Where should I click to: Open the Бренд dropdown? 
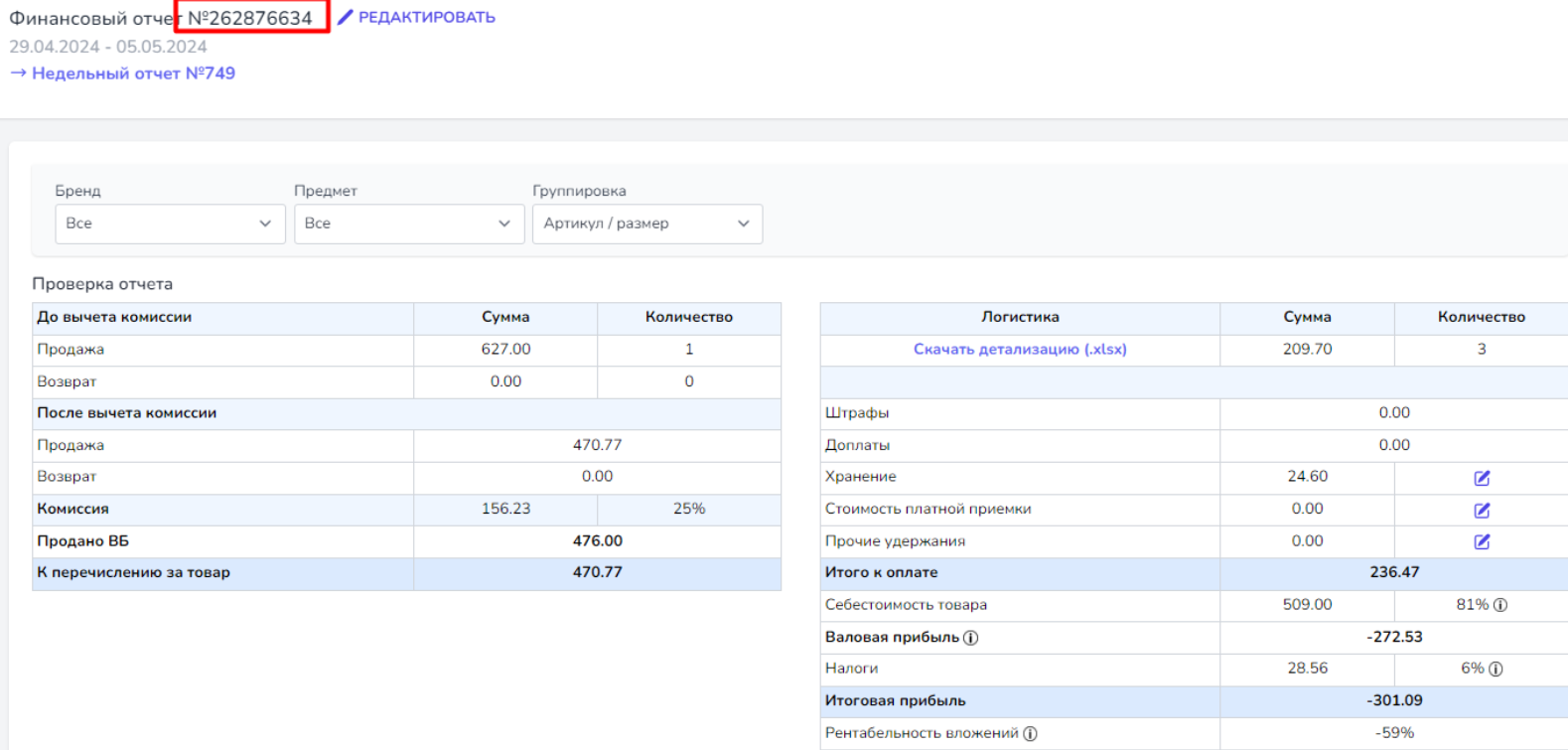click(170, 224)
